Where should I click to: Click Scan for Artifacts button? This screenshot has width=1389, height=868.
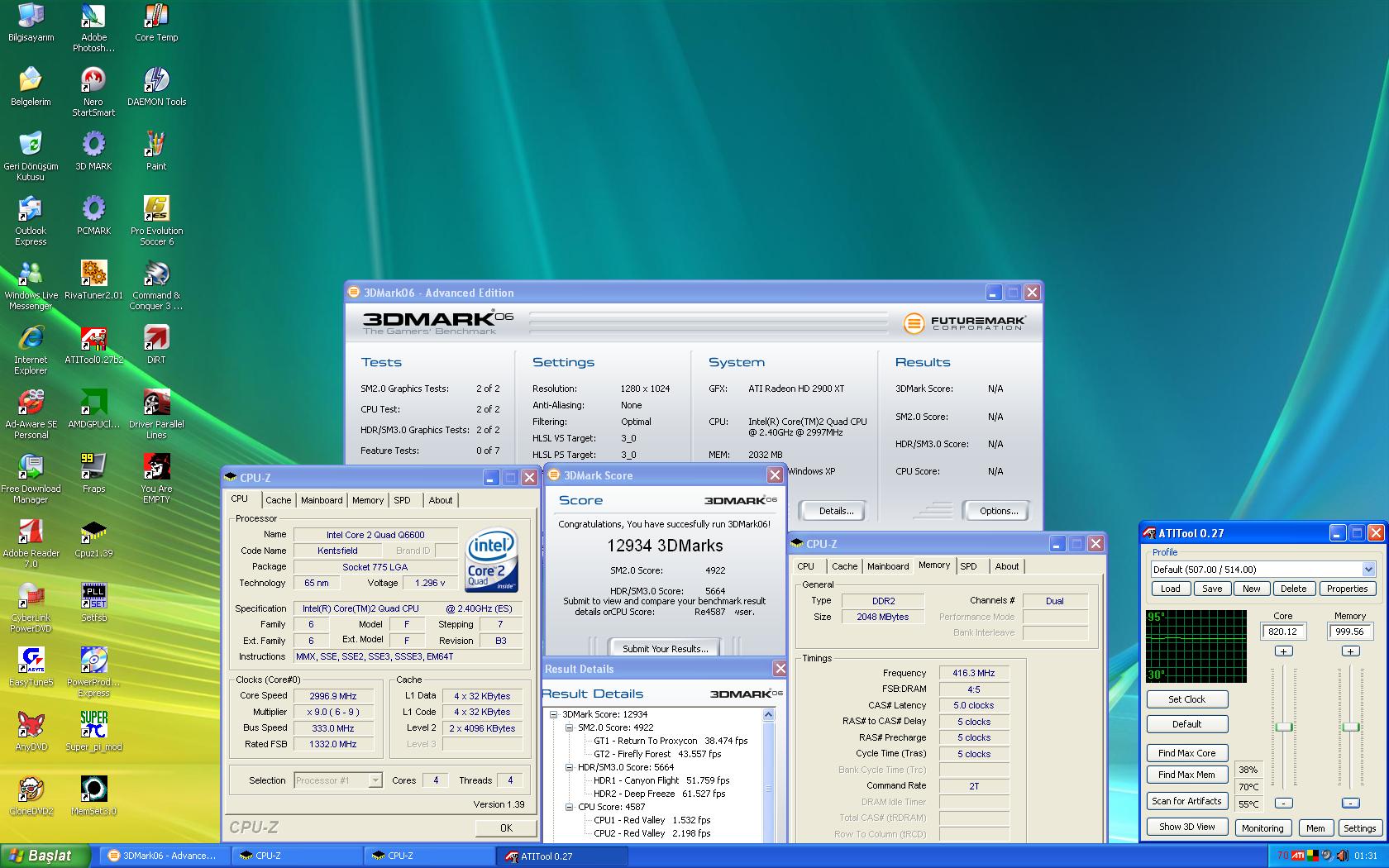[1186, 801]
